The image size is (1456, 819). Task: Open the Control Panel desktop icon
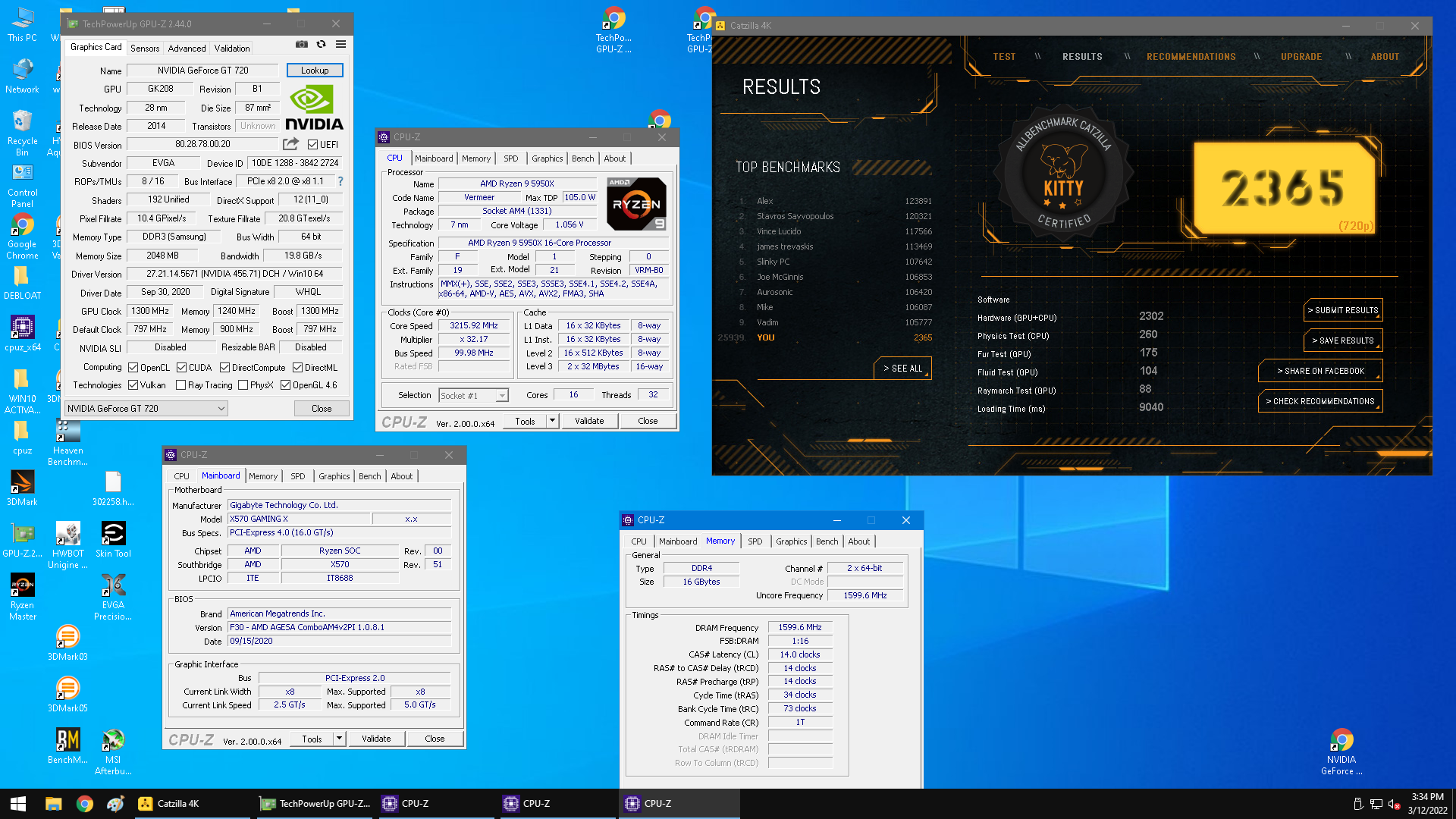click(x=22, y=186)
